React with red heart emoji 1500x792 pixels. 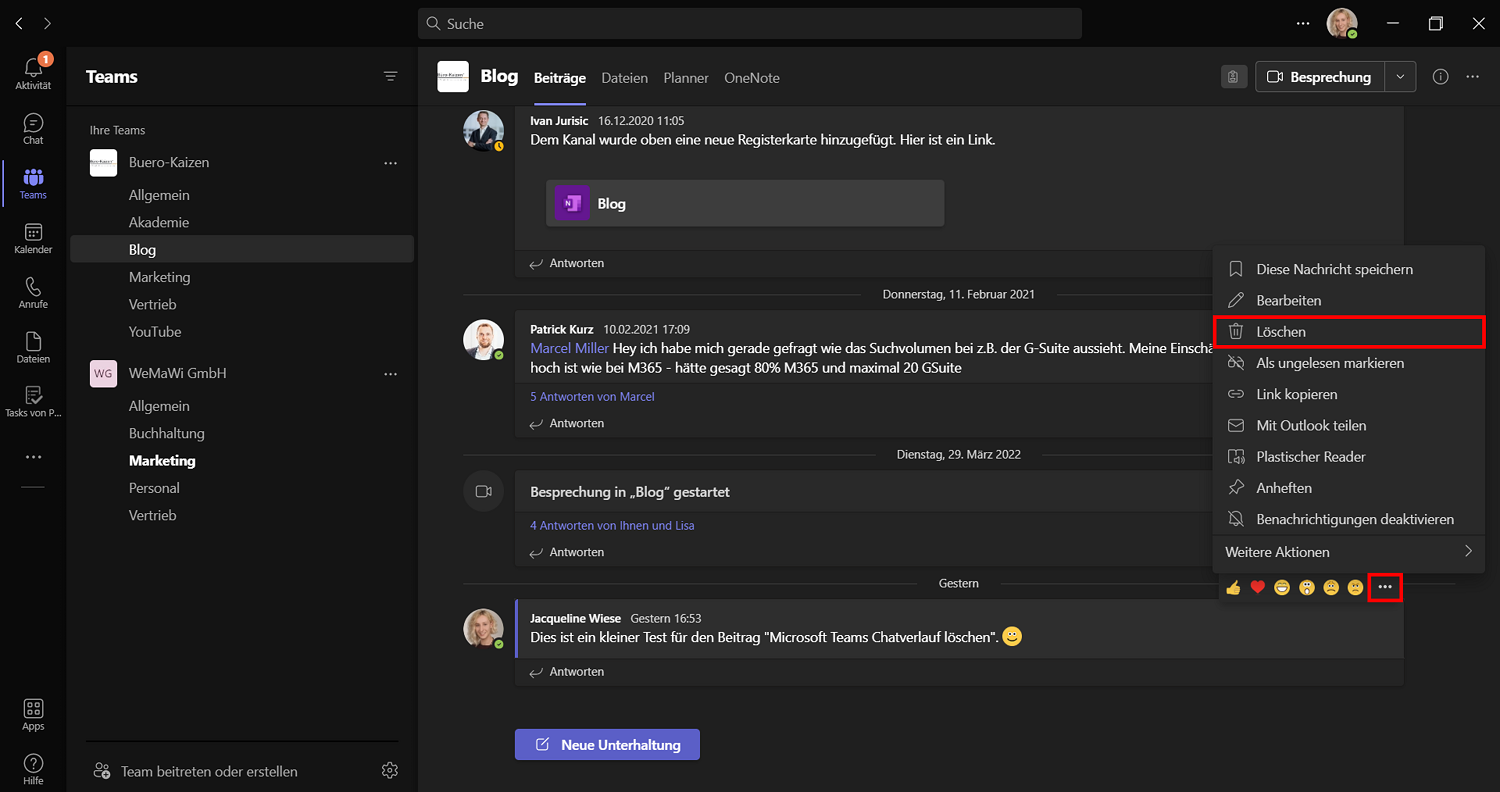[1258, 588]
